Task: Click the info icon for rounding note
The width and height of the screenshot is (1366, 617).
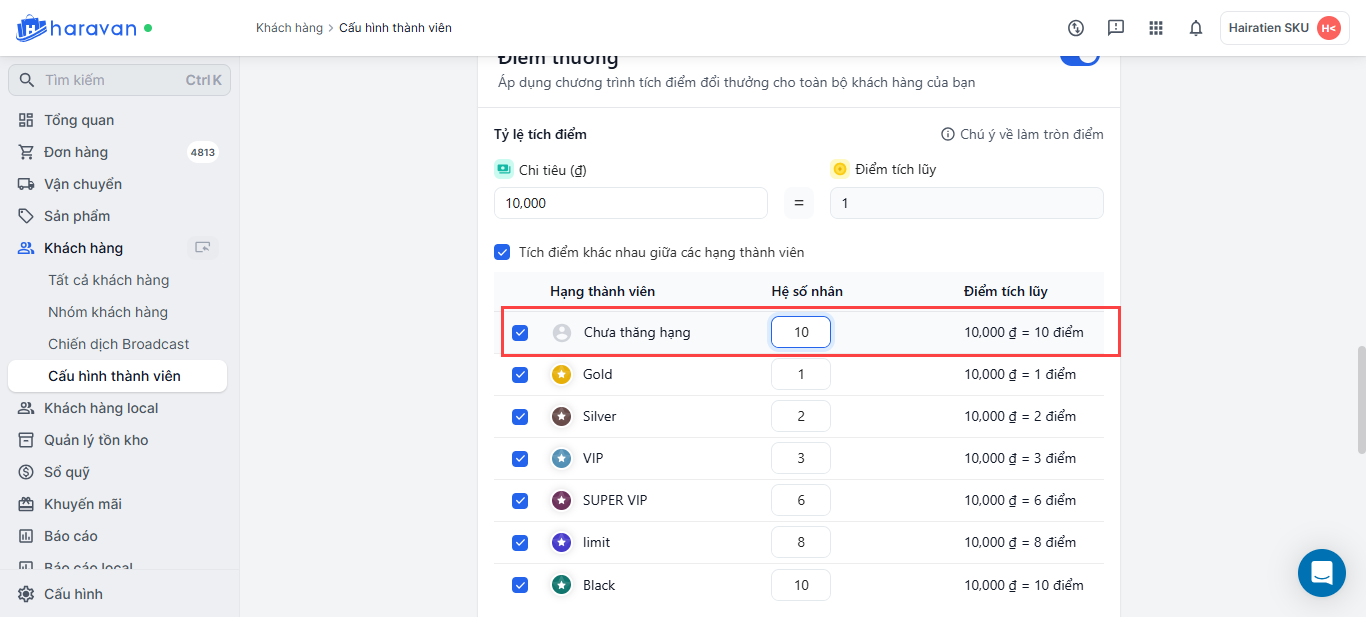Action: 947,134
